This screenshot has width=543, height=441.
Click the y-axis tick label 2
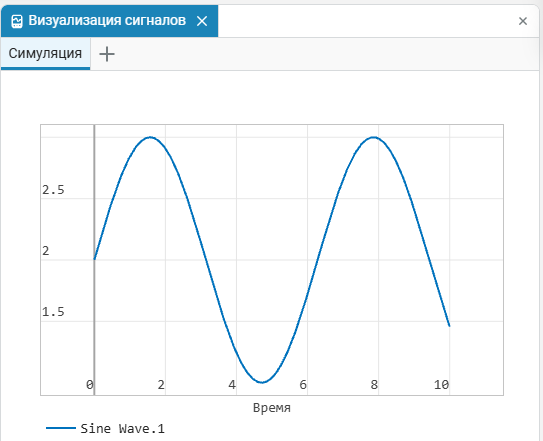(x=46, y=251)
